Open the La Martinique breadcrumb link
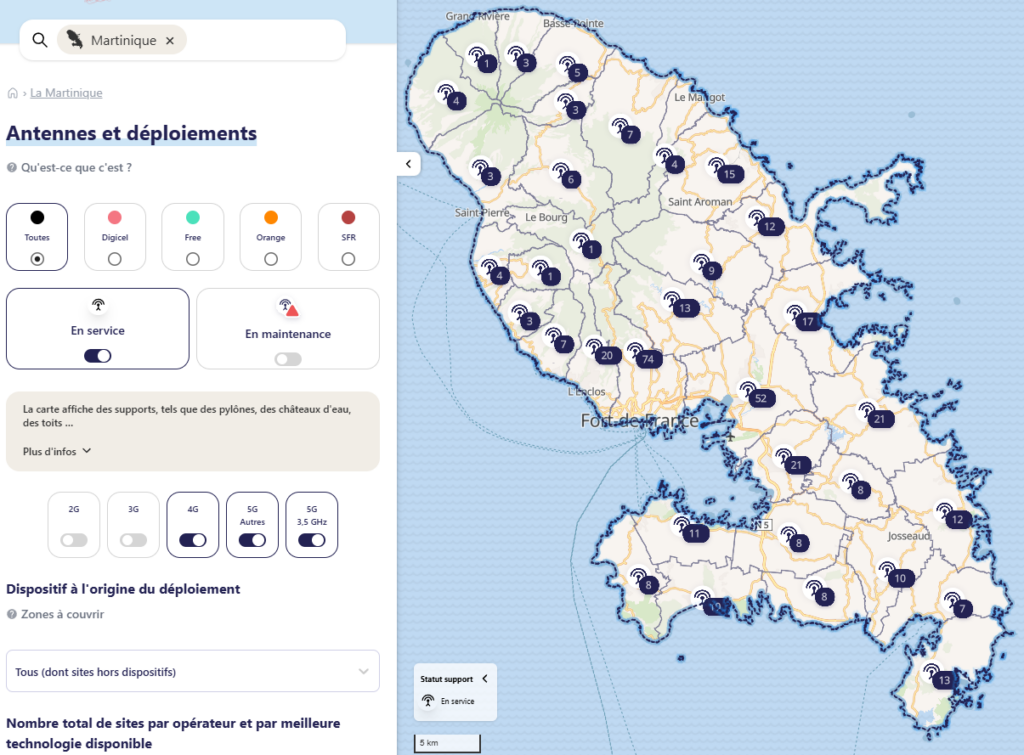Viewport: 1024px width, 755px height. coord(66,93)
